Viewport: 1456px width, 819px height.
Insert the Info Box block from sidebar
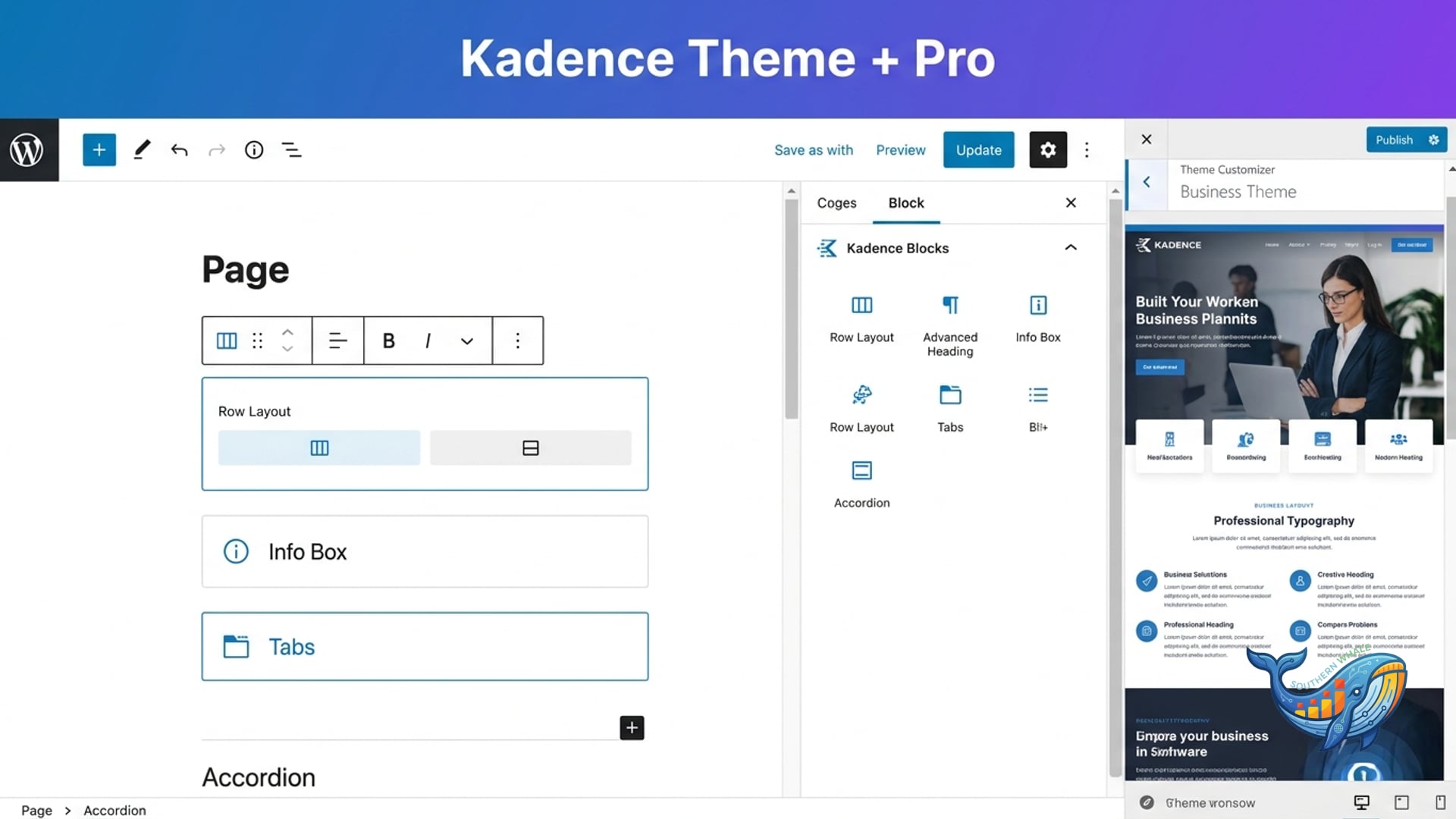pyautogui.click(x=1038, y=319)
